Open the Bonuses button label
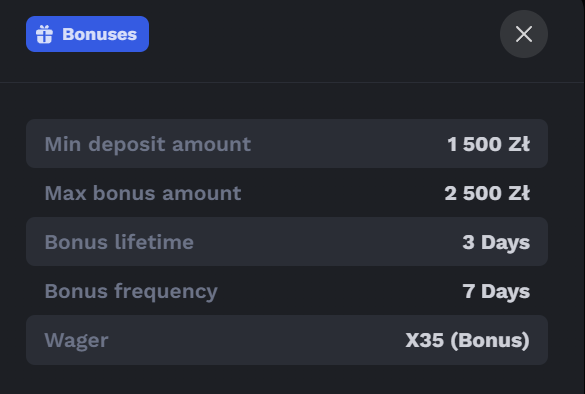The width and height of the screenshot is (585, 394). tap(100, 34)
